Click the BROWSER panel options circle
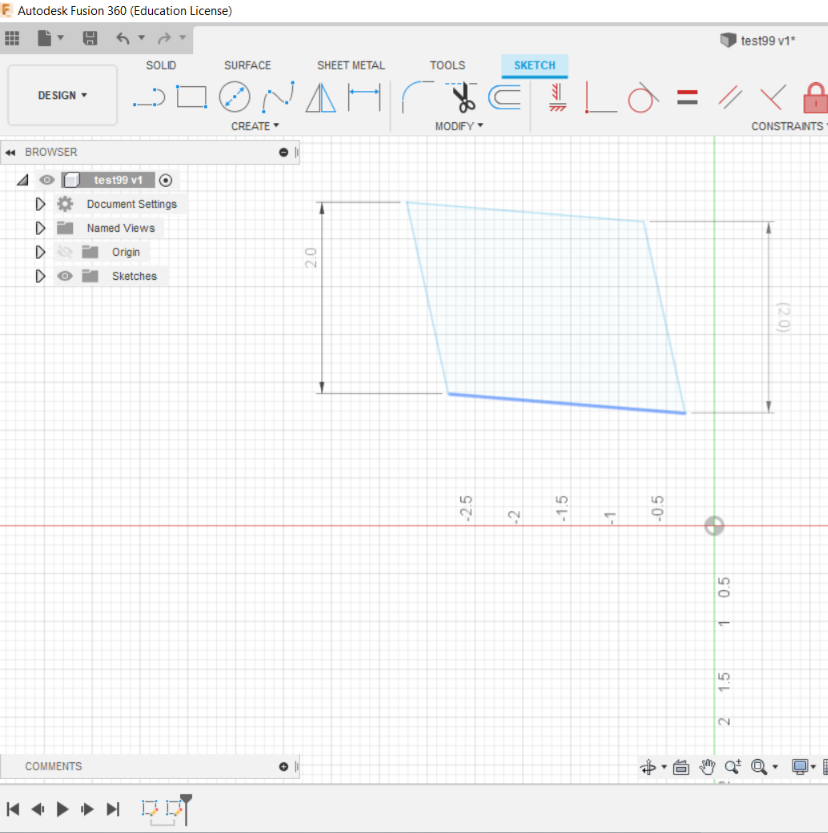 [x=284, y=152]
